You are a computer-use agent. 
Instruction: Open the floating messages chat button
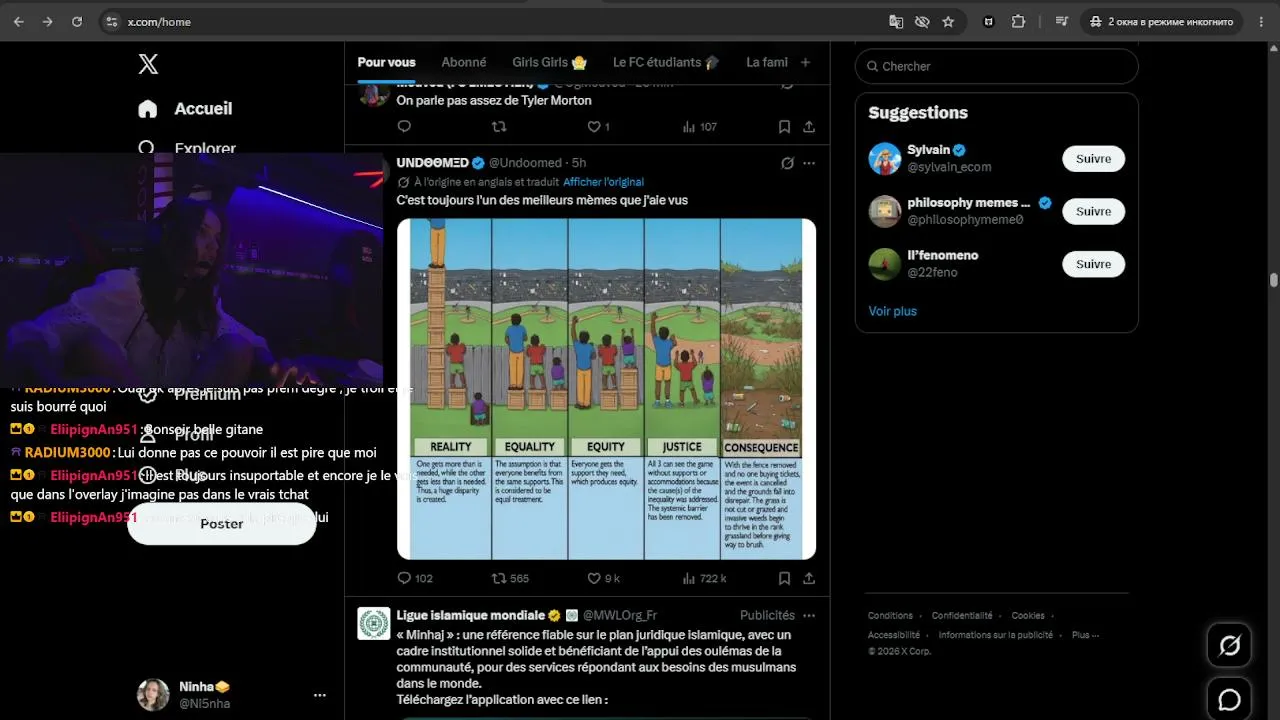(x=1230, y=700)
